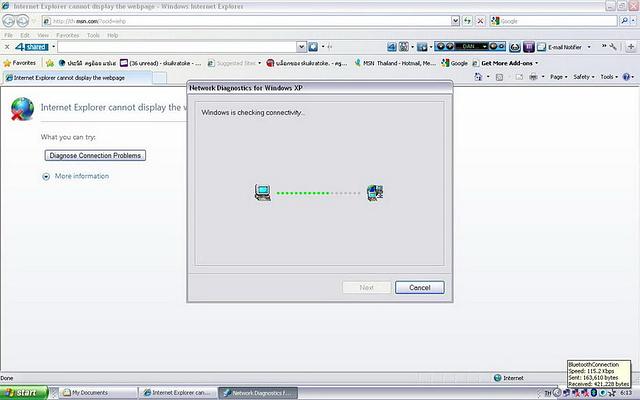Viewport: 640px width, 400px height.
Task: Open the Tools menu in menu bar
Action: (x=93, y=36)
